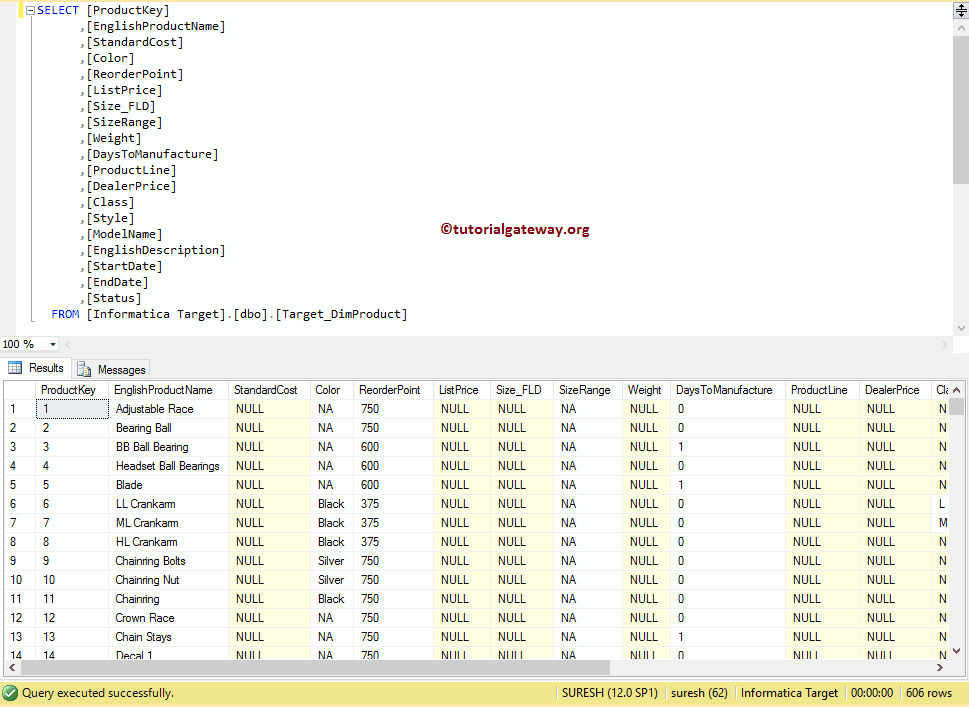Click the split editor icon at top right
The width and height of the screenshot is (969, 707).
pos(961,11)
